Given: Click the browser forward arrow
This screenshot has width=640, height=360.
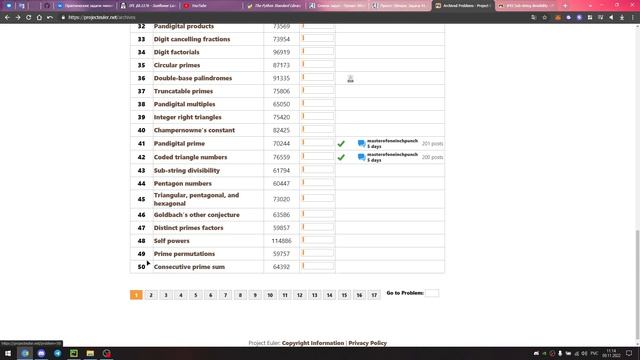Looking at the screenshot, I should pyautogui.click(x=18, y=18).
